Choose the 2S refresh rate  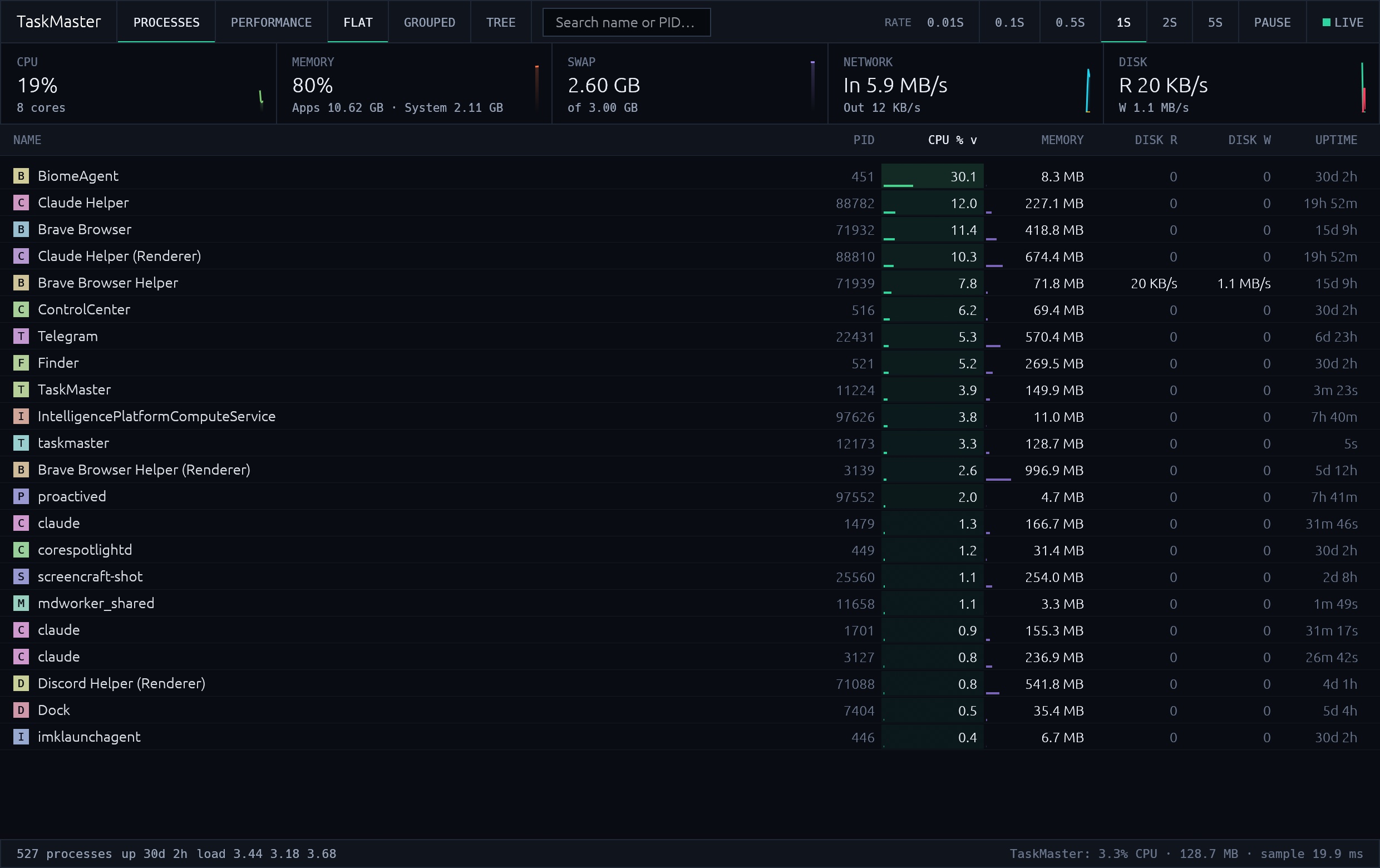coord(1169,22)
